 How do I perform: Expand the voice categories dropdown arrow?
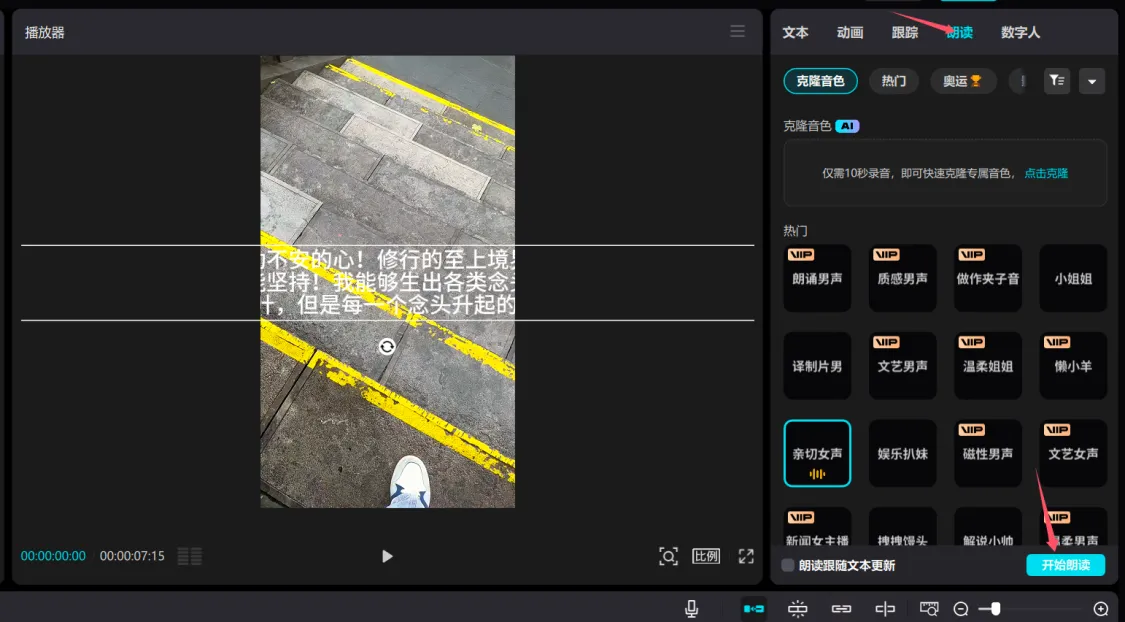1092,81
